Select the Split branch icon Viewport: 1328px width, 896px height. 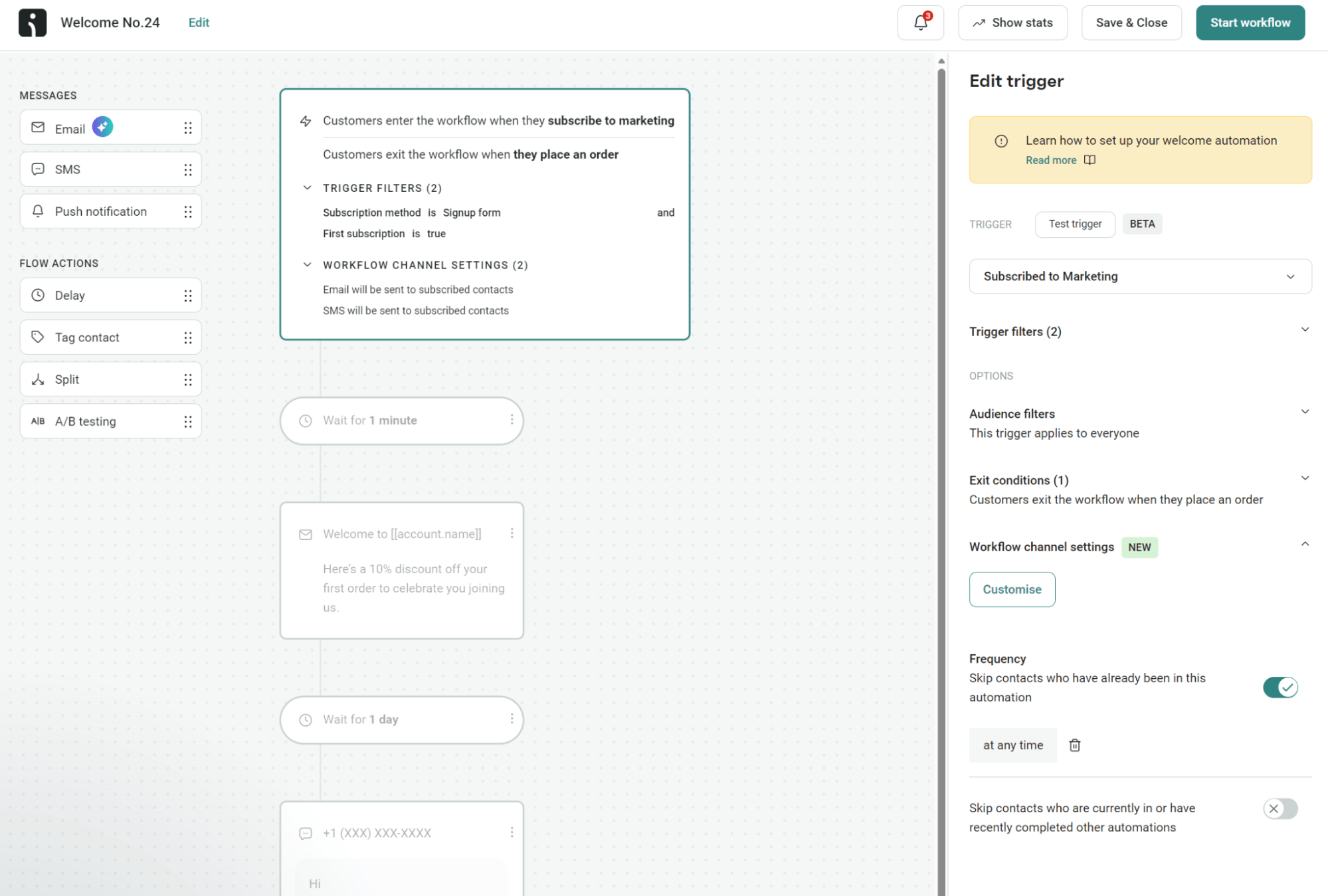point(38,379)
